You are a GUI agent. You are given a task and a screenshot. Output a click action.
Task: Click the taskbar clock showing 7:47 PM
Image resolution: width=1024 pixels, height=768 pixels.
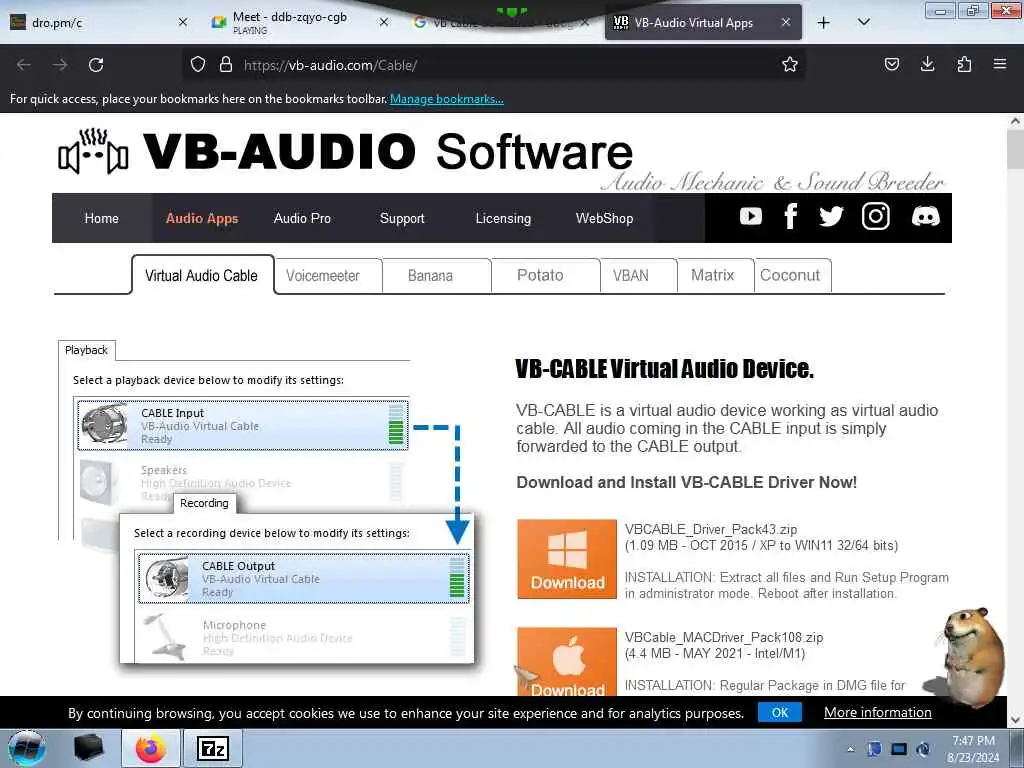pos(973,749)
